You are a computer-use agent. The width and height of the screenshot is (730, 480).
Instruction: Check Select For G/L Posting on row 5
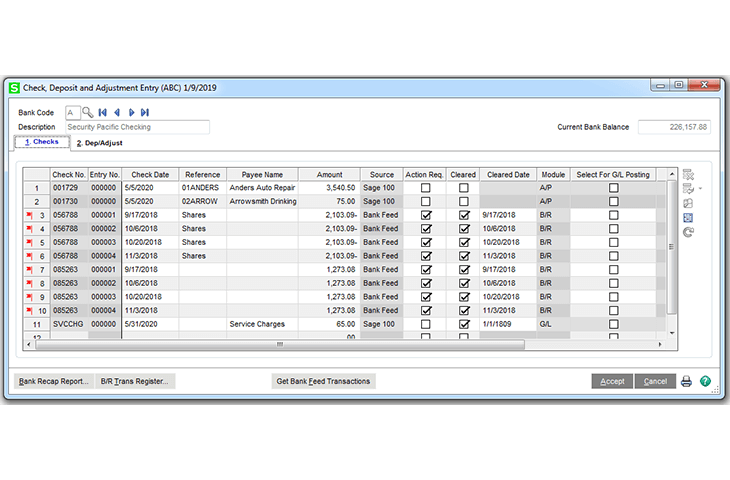coord(614,242)
